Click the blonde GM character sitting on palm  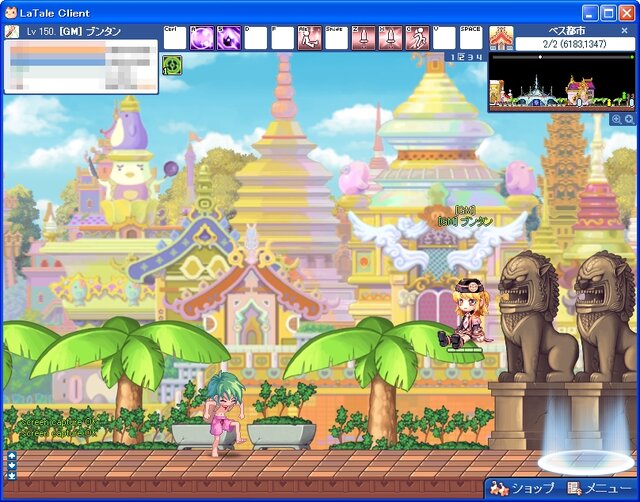point(464,312)
